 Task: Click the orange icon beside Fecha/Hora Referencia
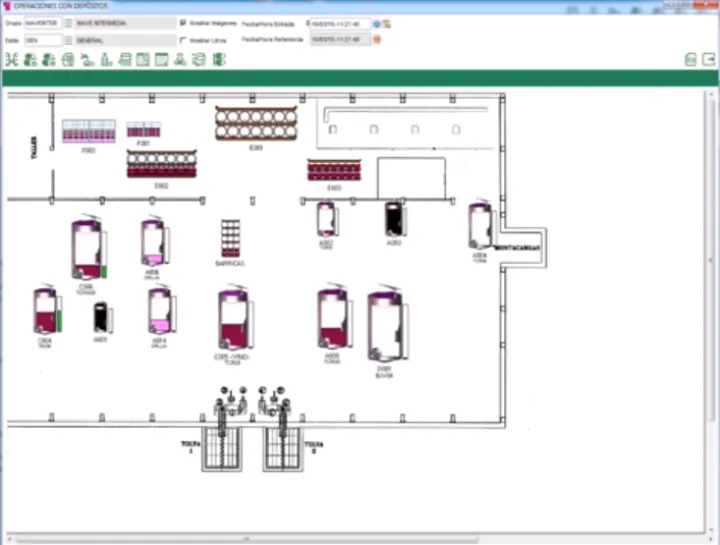(378, 40)
